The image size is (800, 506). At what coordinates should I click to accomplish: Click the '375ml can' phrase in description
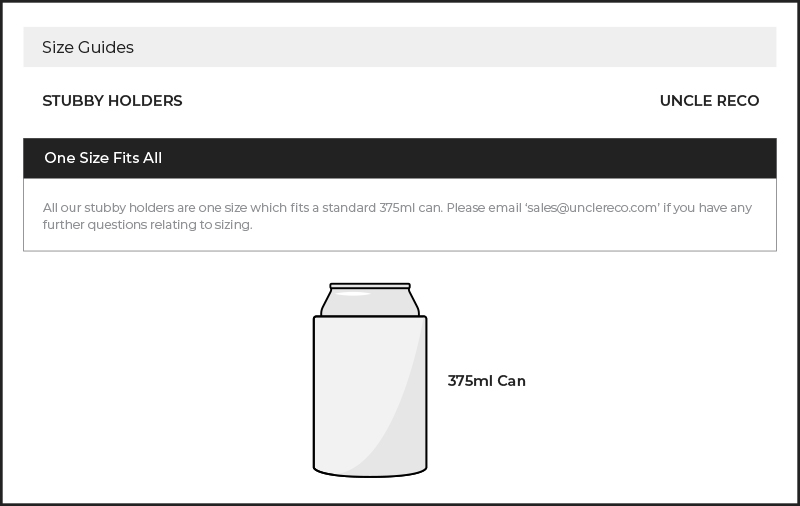tap(411, 208)
